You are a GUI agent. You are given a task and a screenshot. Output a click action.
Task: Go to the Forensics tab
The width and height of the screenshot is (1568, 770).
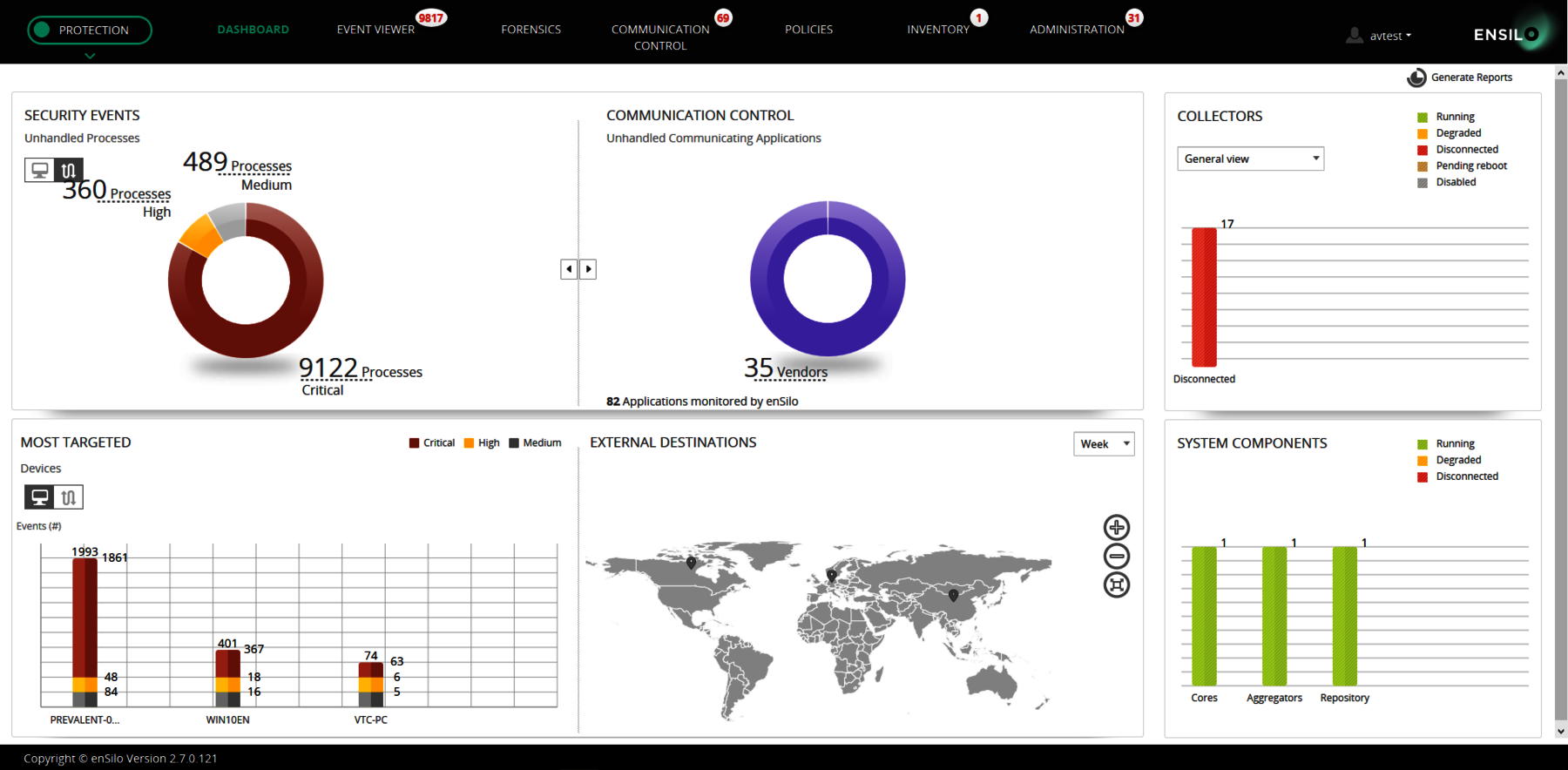[x=531, y=30]
